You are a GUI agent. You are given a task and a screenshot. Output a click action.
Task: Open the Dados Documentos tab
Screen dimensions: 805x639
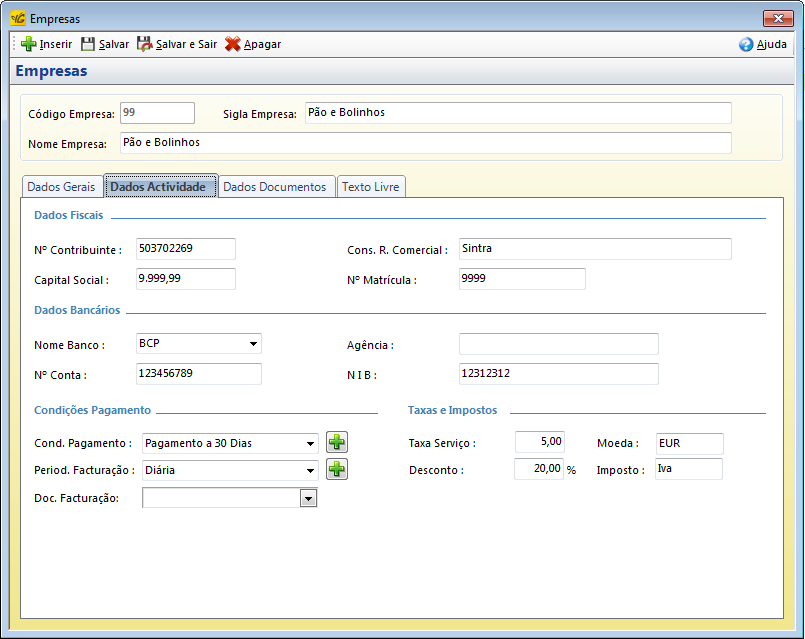(x=274, y=187)
